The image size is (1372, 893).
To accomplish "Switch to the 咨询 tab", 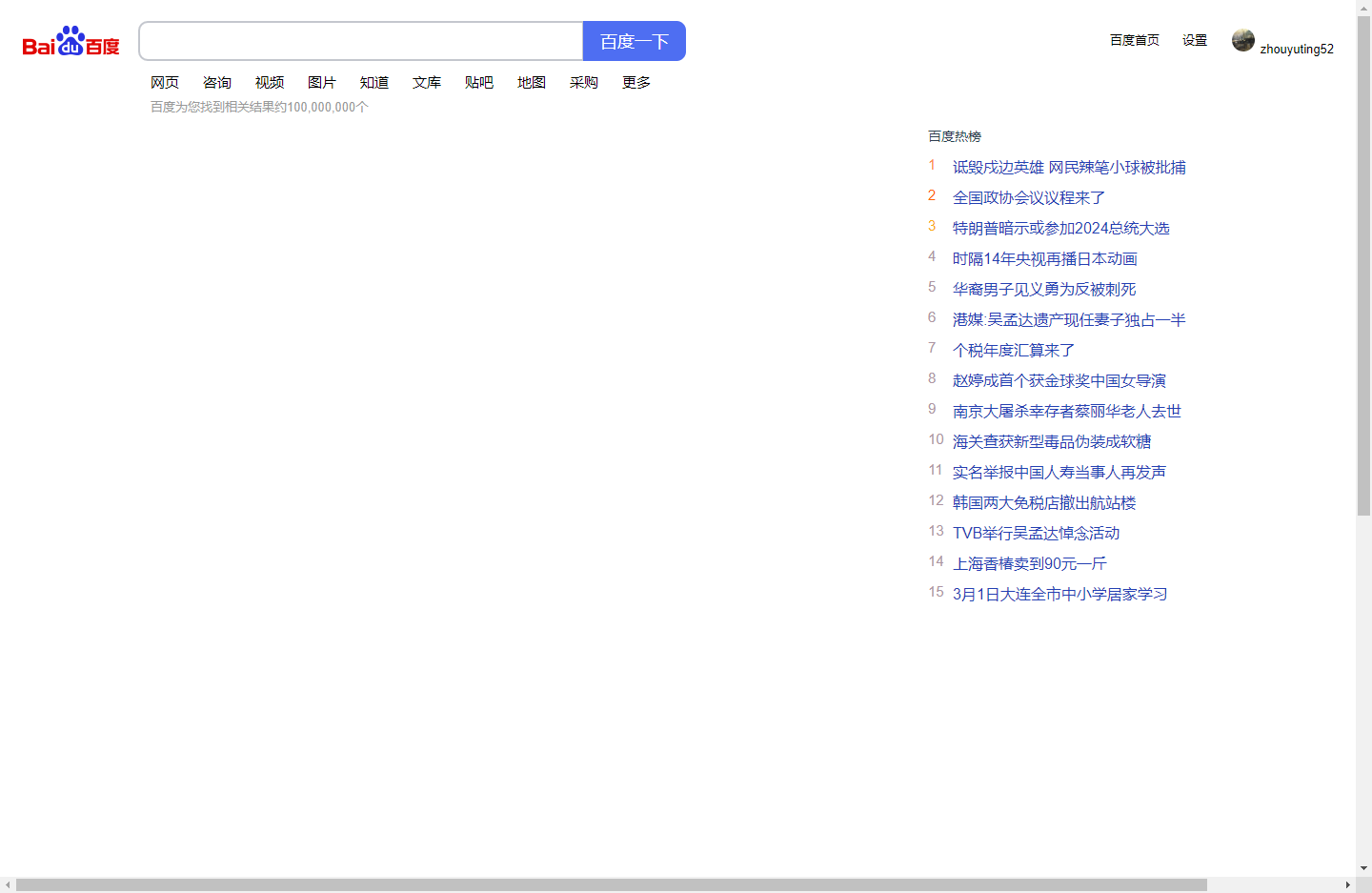I will tap(217, 82).
